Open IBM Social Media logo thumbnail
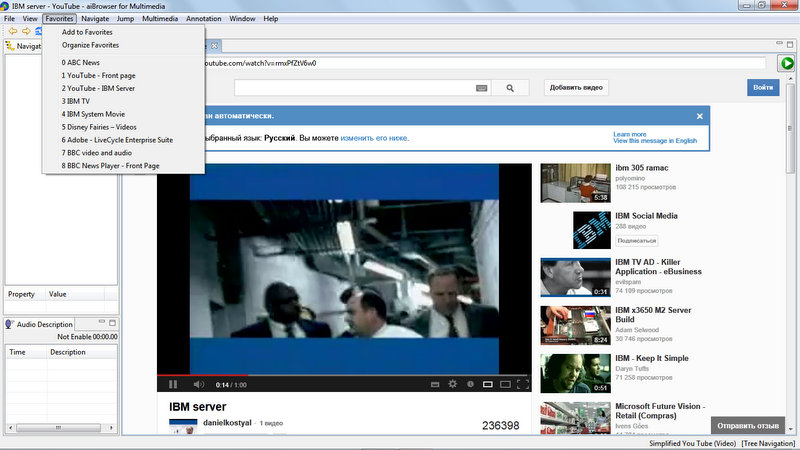The image size is (800, 450). pos(592,231)
